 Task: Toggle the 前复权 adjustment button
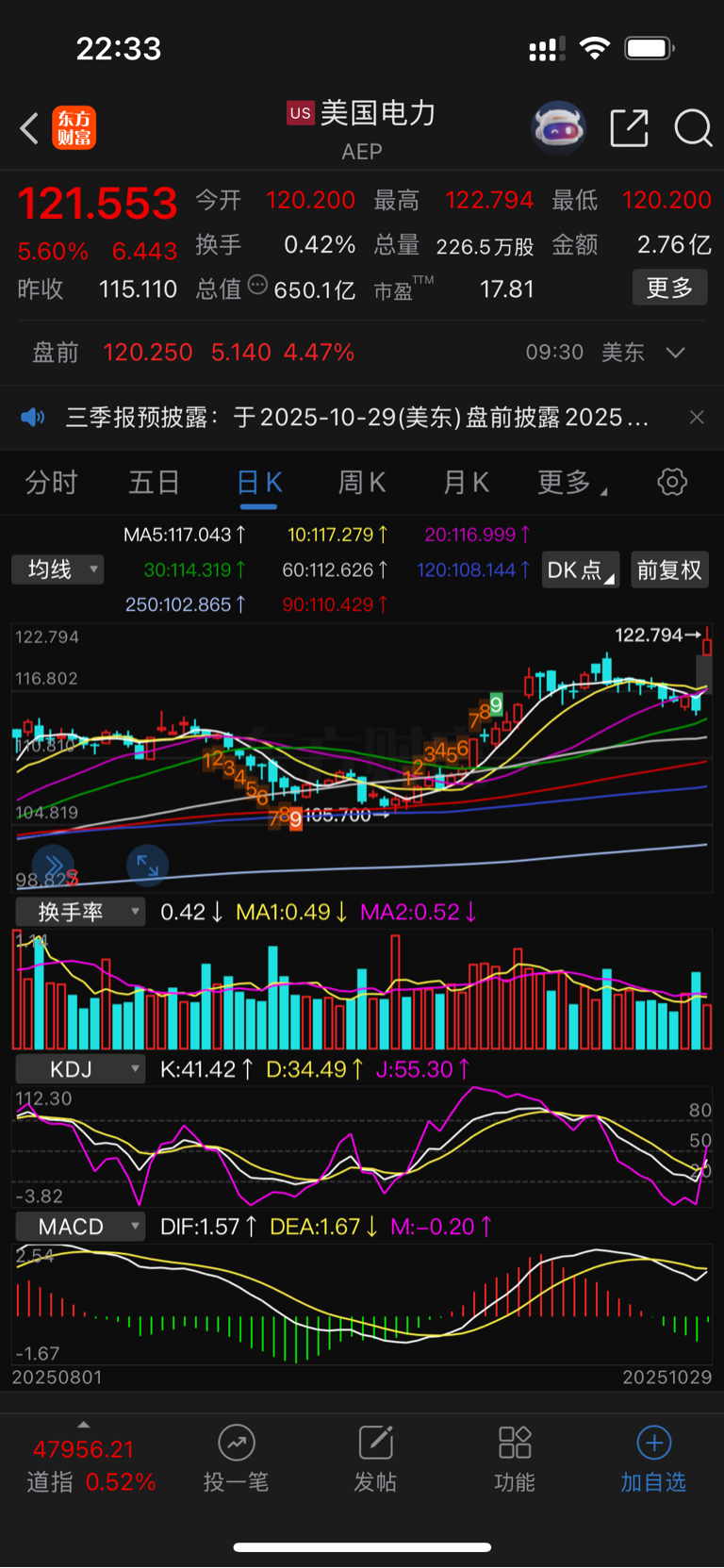[x=669, y=569]
